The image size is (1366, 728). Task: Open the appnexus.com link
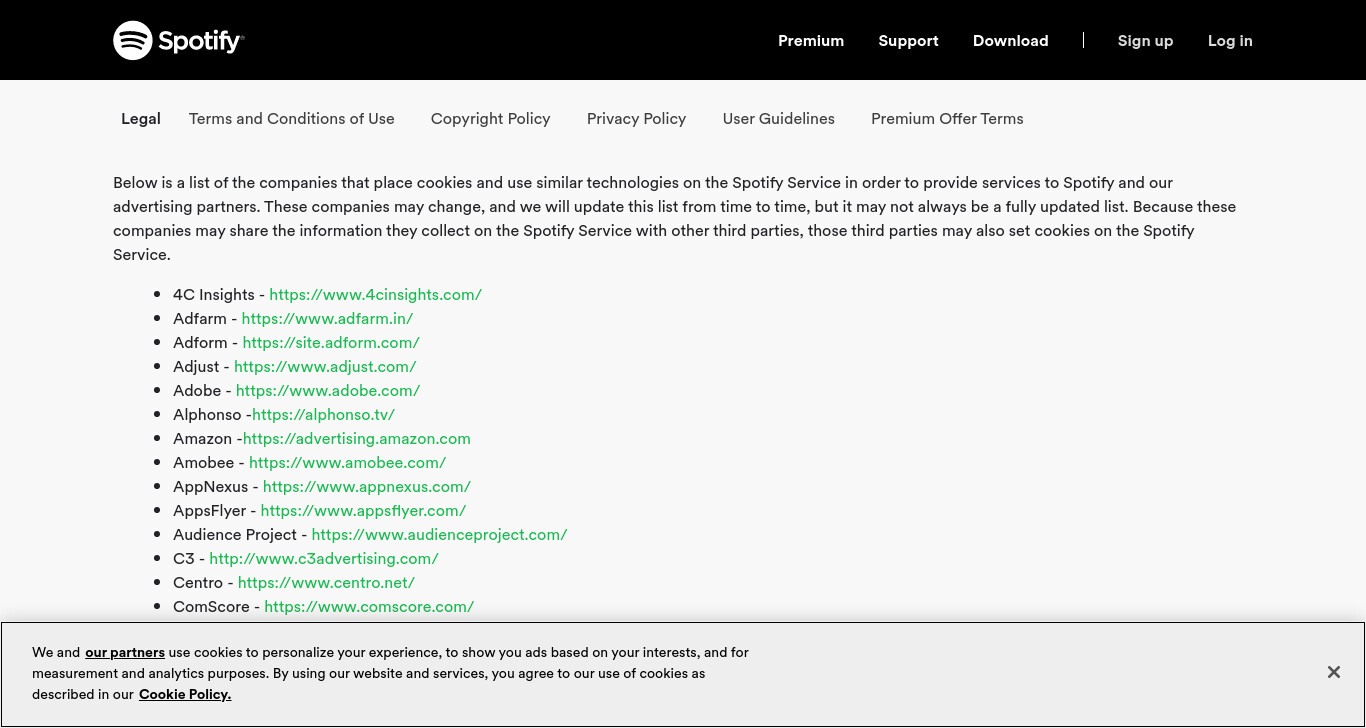point(367,486)
